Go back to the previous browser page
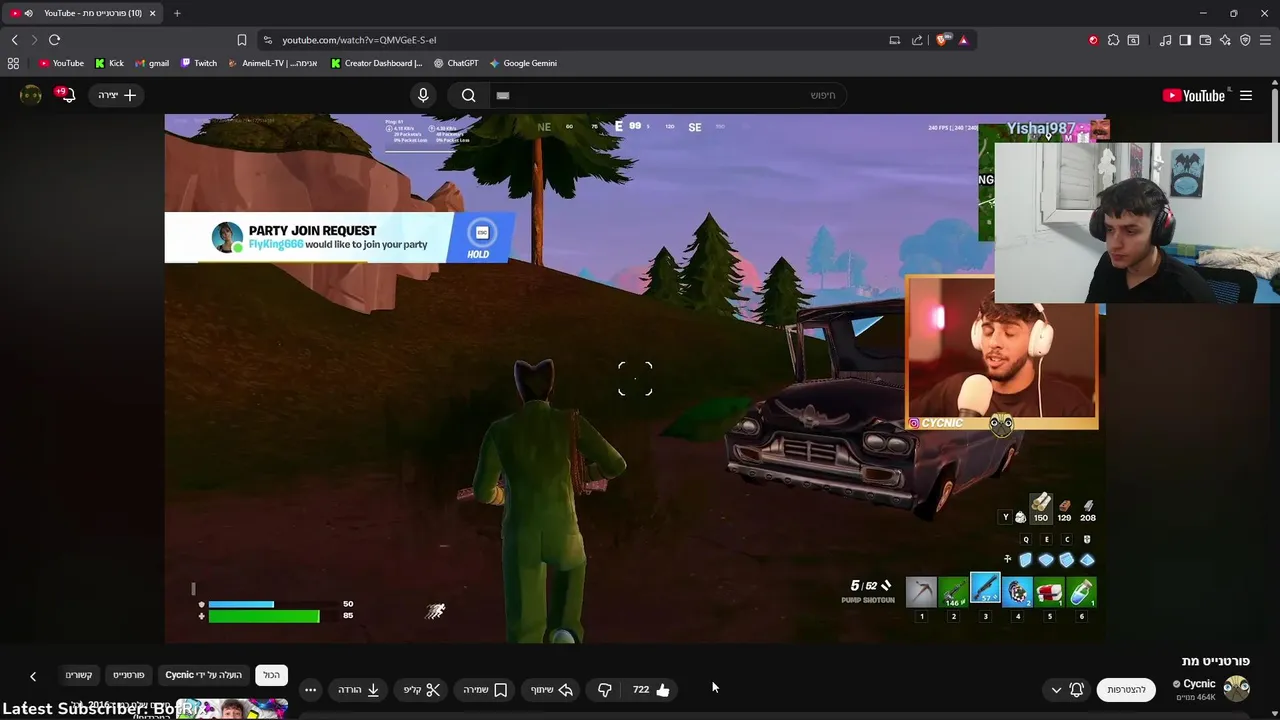 14,40
